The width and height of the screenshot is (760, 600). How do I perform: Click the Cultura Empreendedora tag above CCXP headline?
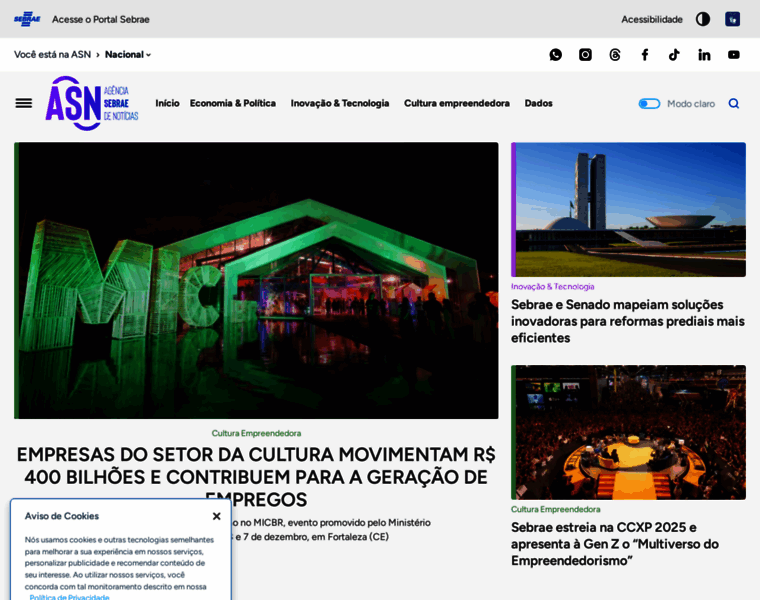coord(555,509)
